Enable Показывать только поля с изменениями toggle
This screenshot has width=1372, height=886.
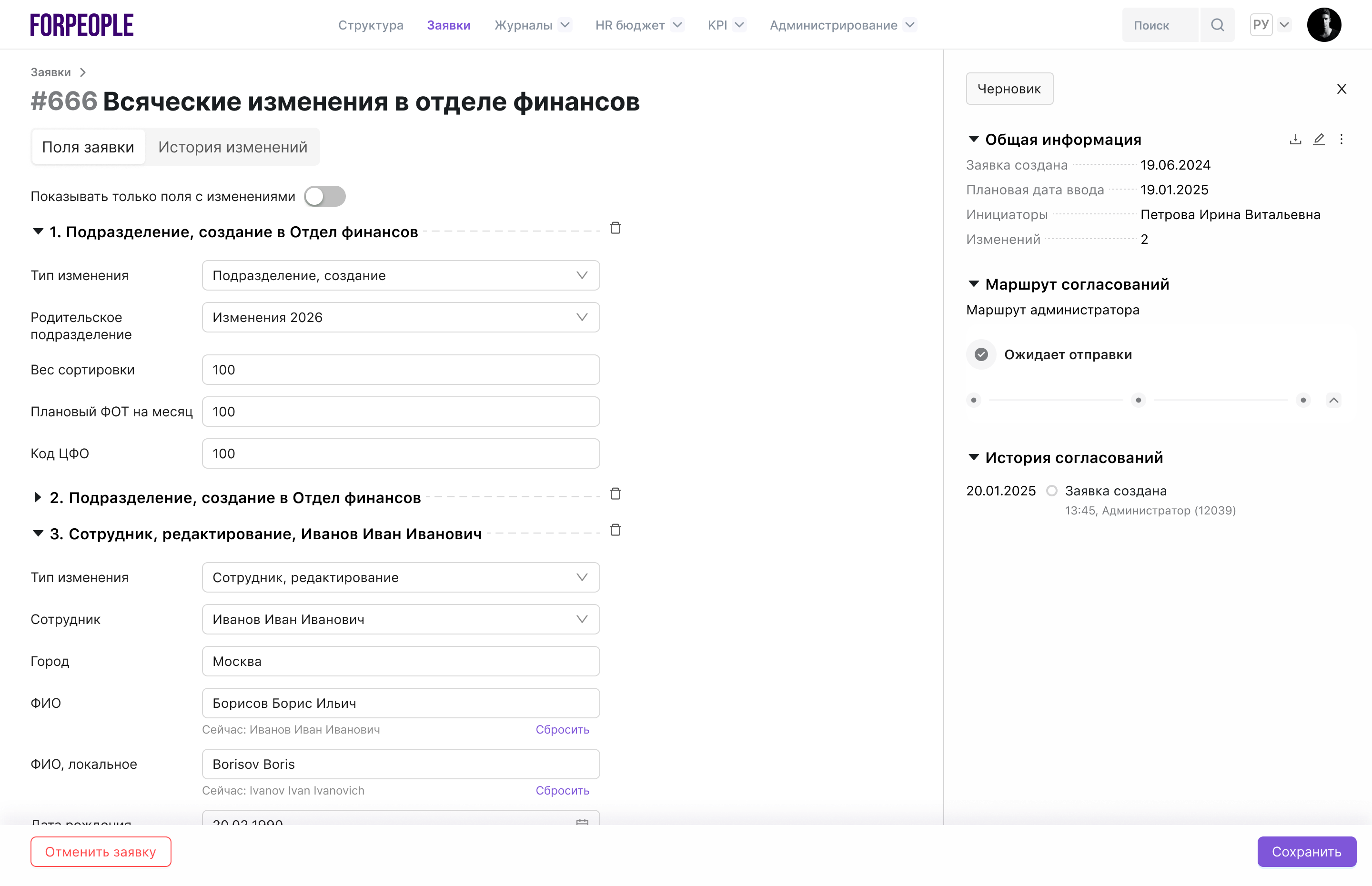click(x=324, y=196)
